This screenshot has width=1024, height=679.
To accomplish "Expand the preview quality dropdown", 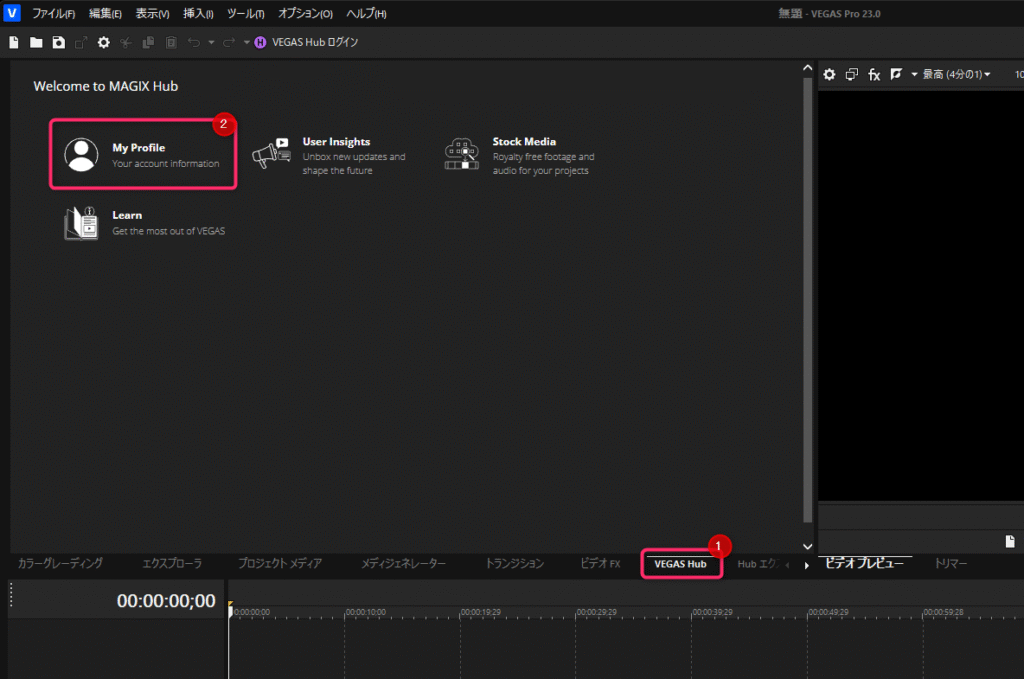I will [956, 75].
